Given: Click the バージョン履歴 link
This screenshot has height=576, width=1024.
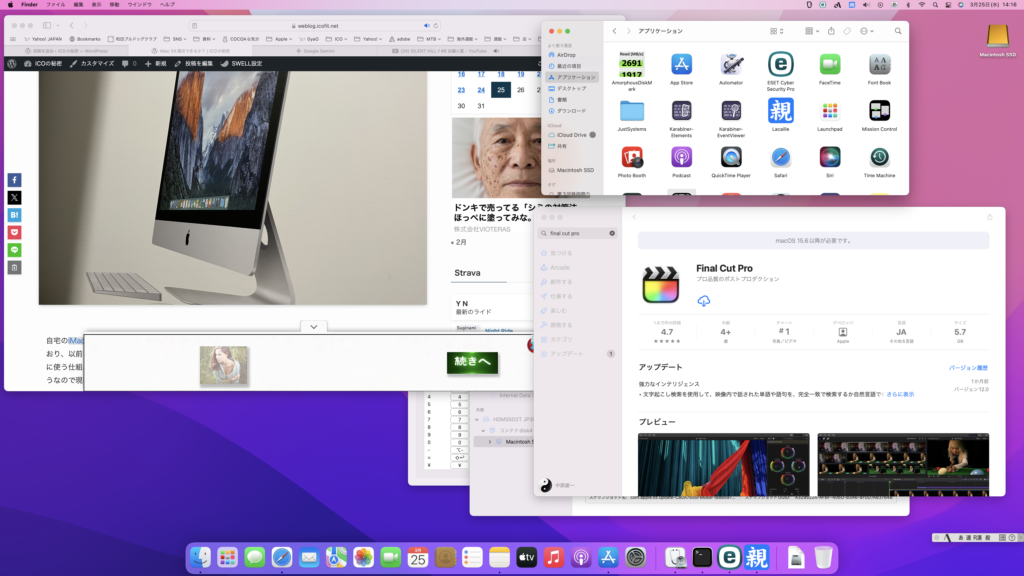Looking at the screenshot, I should pos(967,368).
